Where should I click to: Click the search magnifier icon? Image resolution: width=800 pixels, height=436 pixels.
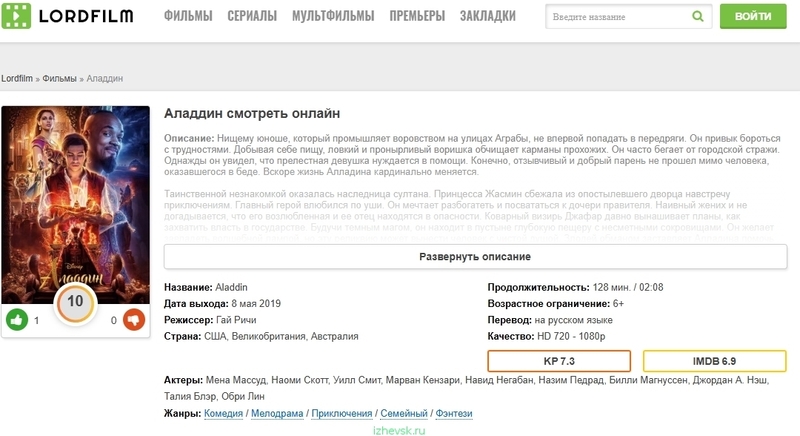pos(698,16)
